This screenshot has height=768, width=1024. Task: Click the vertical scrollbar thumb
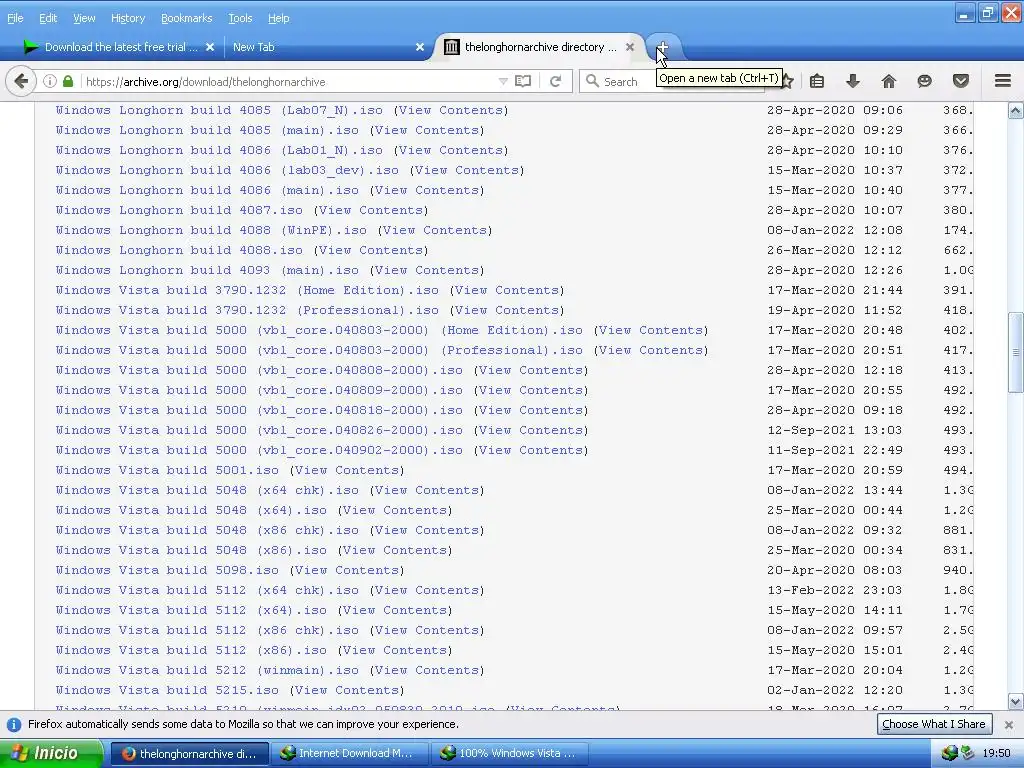pos(1016,353)
